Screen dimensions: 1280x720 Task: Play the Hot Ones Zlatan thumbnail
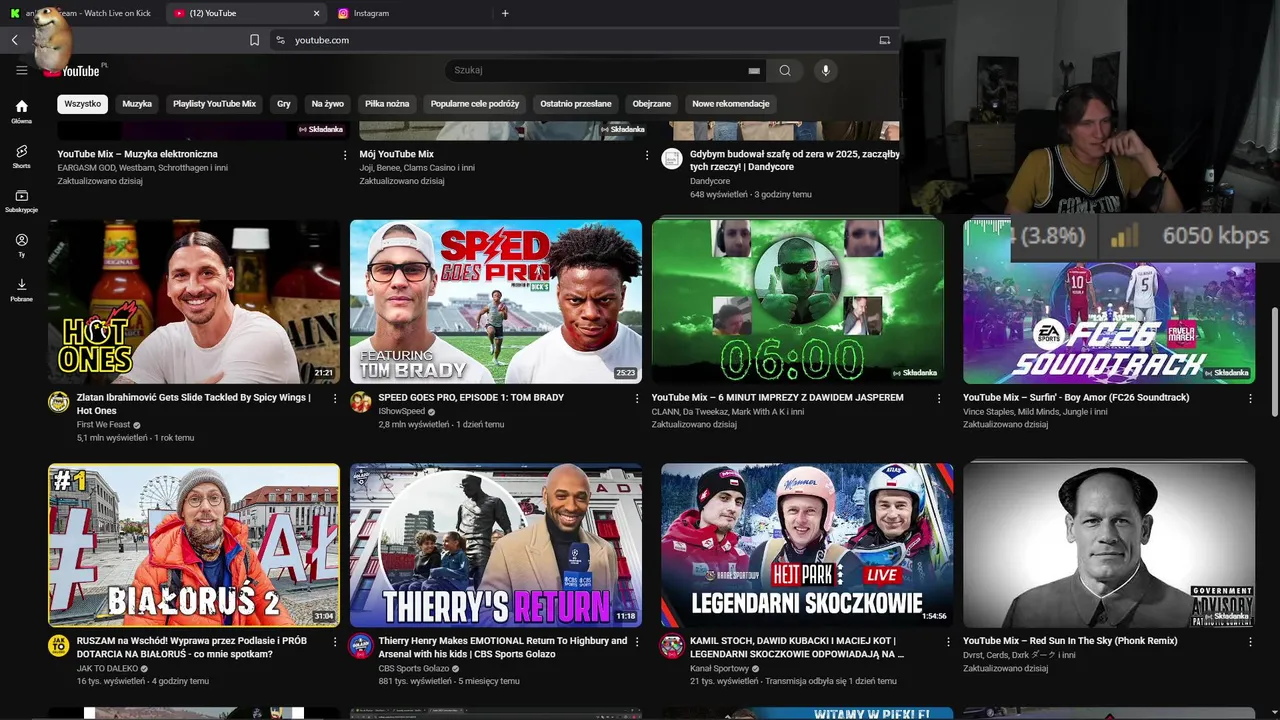194,302
